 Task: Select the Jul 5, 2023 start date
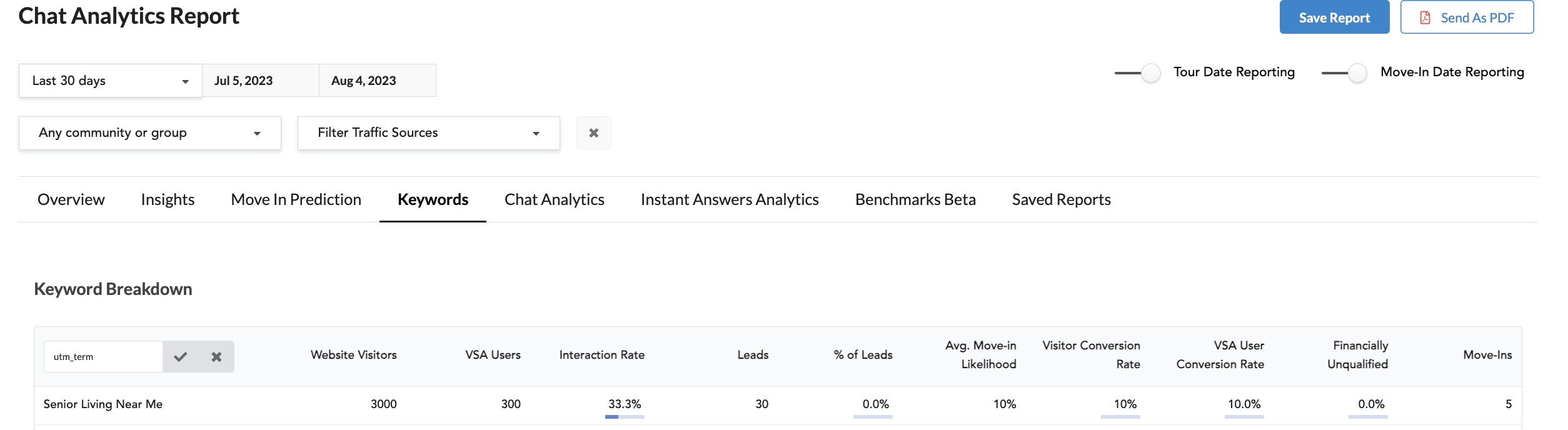[260, 81]
